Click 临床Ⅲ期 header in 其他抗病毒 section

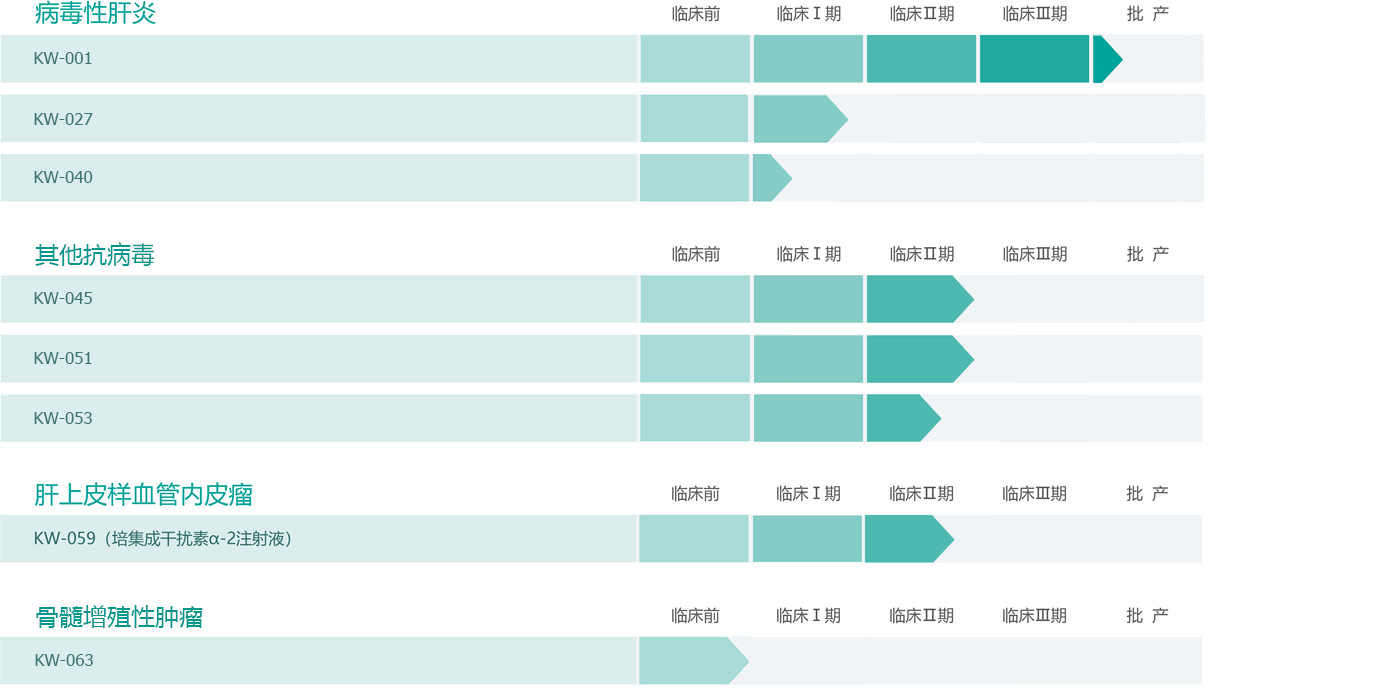1034,254
